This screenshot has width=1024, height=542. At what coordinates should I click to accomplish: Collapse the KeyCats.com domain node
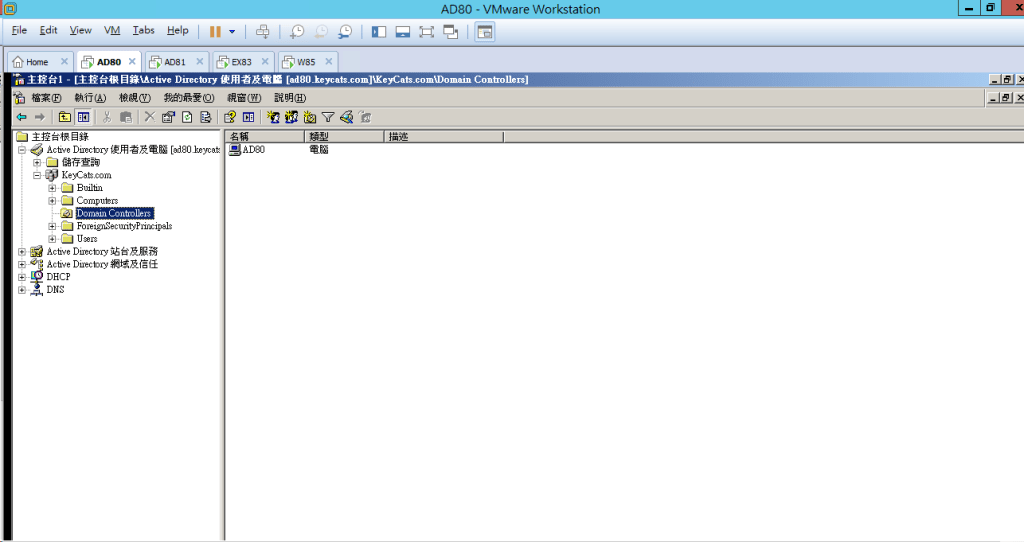coord(37,175)
